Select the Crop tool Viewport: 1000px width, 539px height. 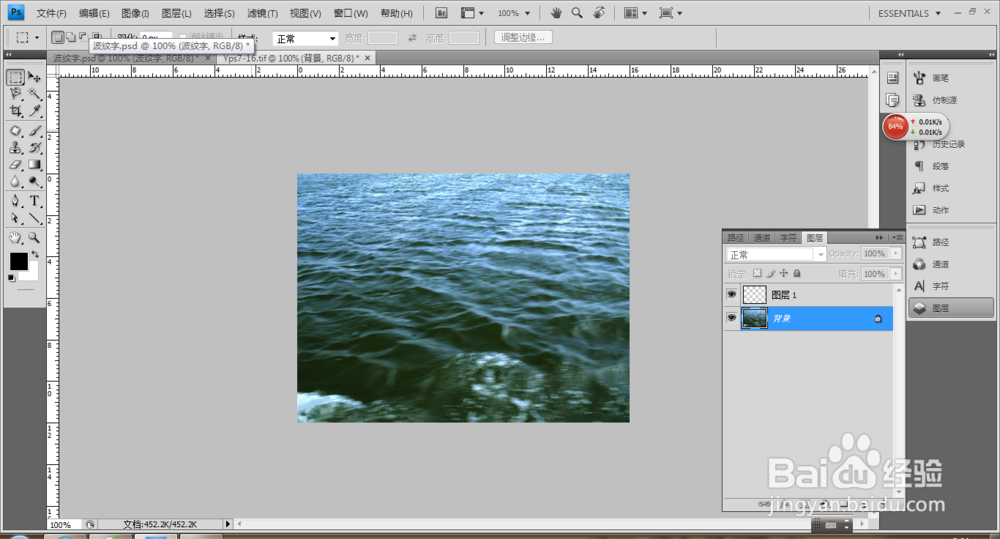click(16, 111)
